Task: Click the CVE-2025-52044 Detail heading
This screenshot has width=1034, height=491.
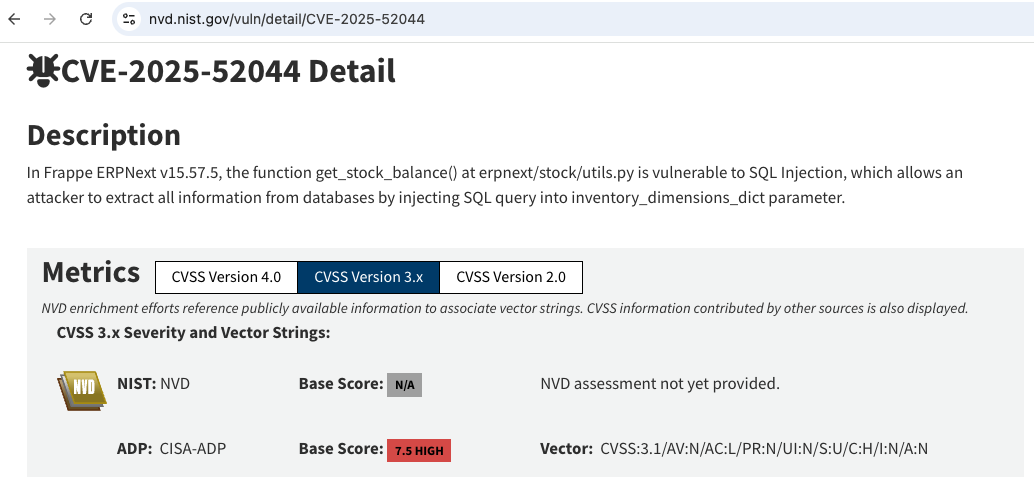Action: 228,71
